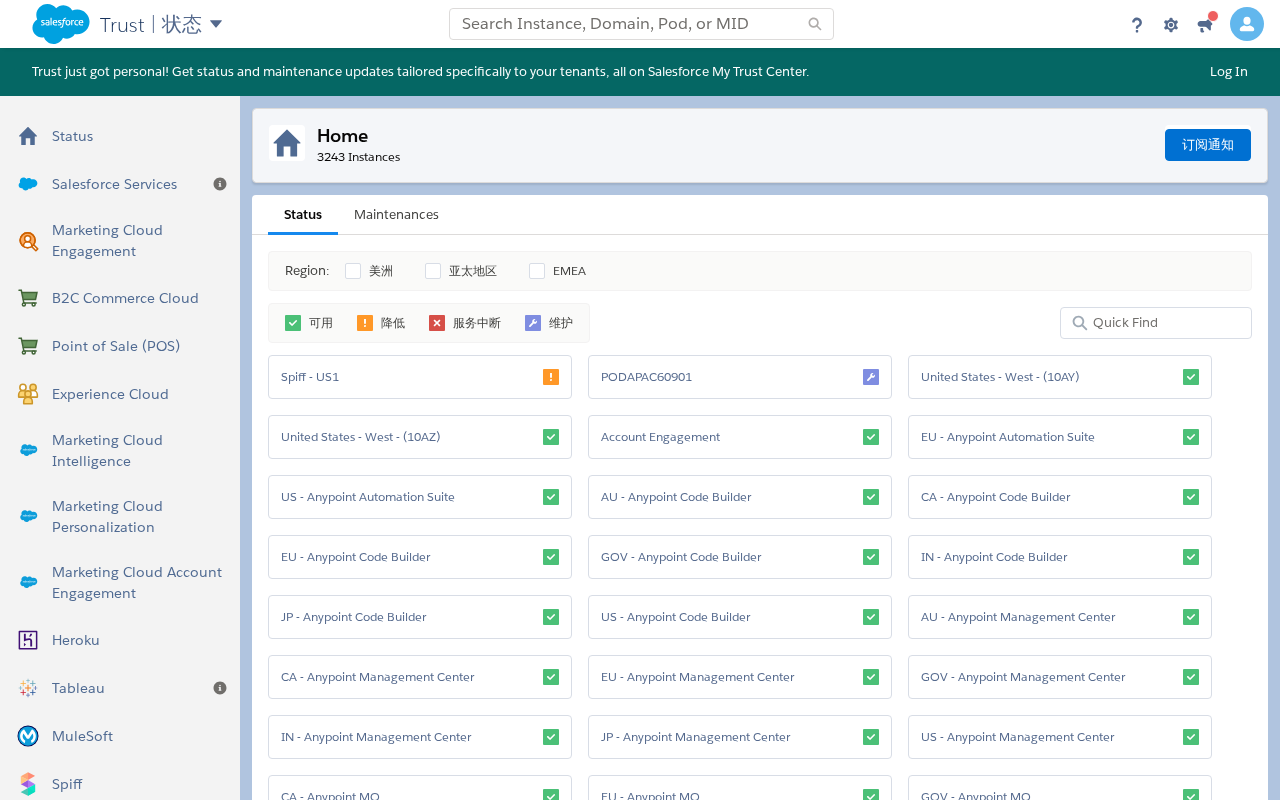
Task: Click the Heroku logo icon
Action: (x=28, y=640)
